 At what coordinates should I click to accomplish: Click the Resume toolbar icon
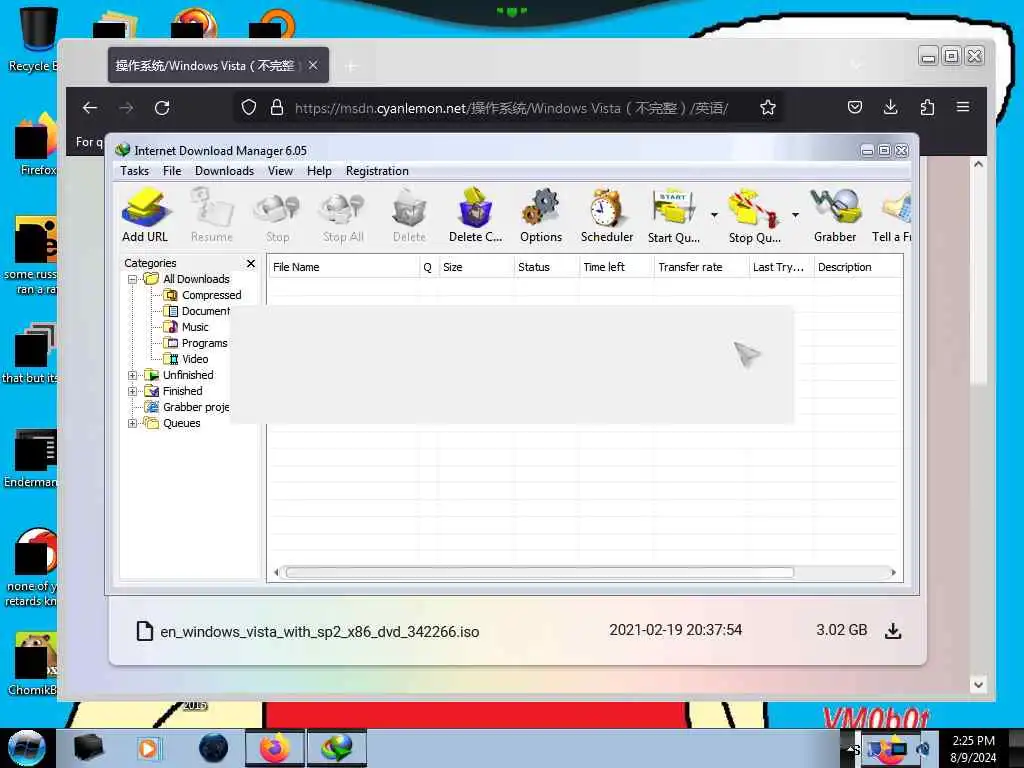(x=212, y=216)
